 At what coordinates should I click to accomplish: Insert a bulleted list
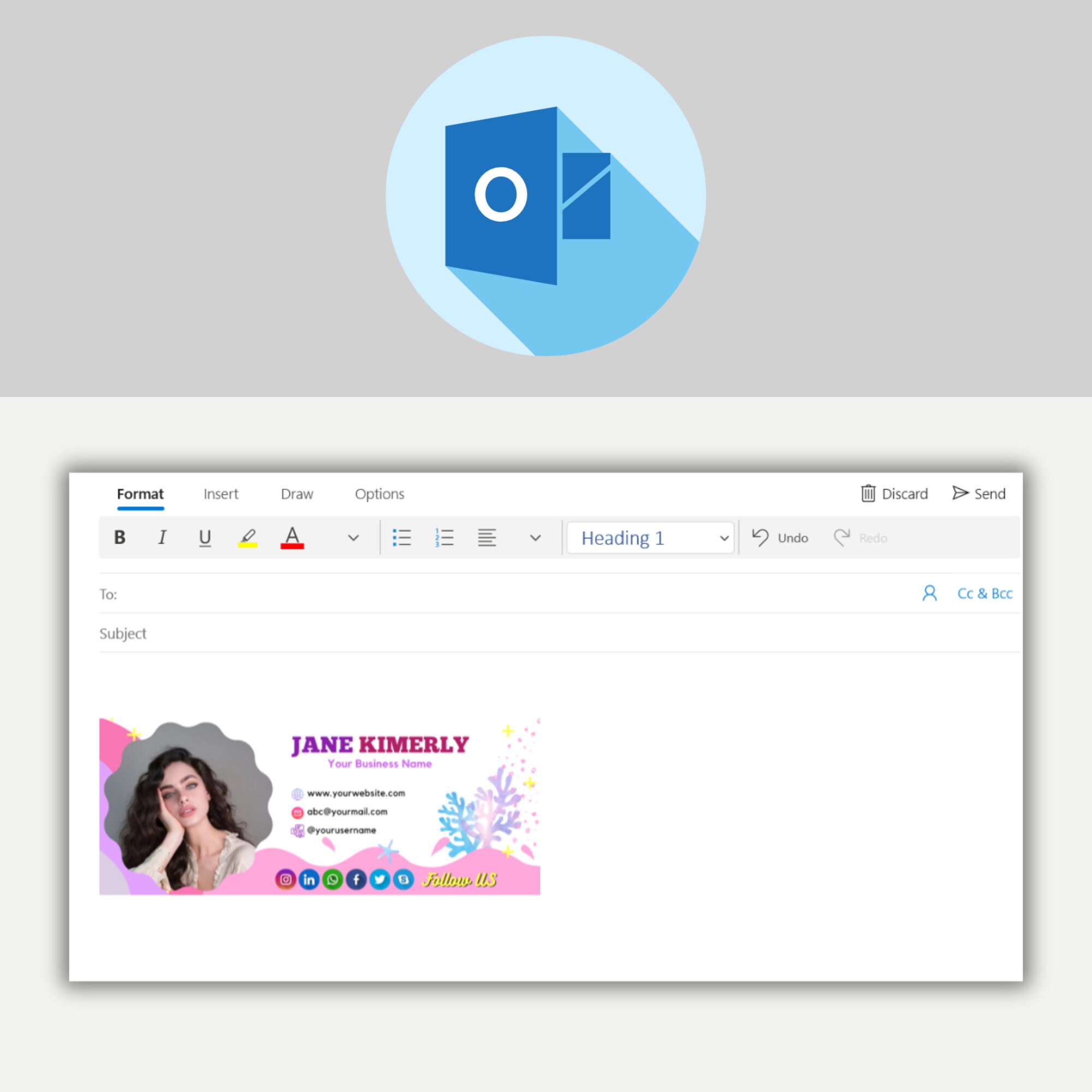[x=402, y=537]
